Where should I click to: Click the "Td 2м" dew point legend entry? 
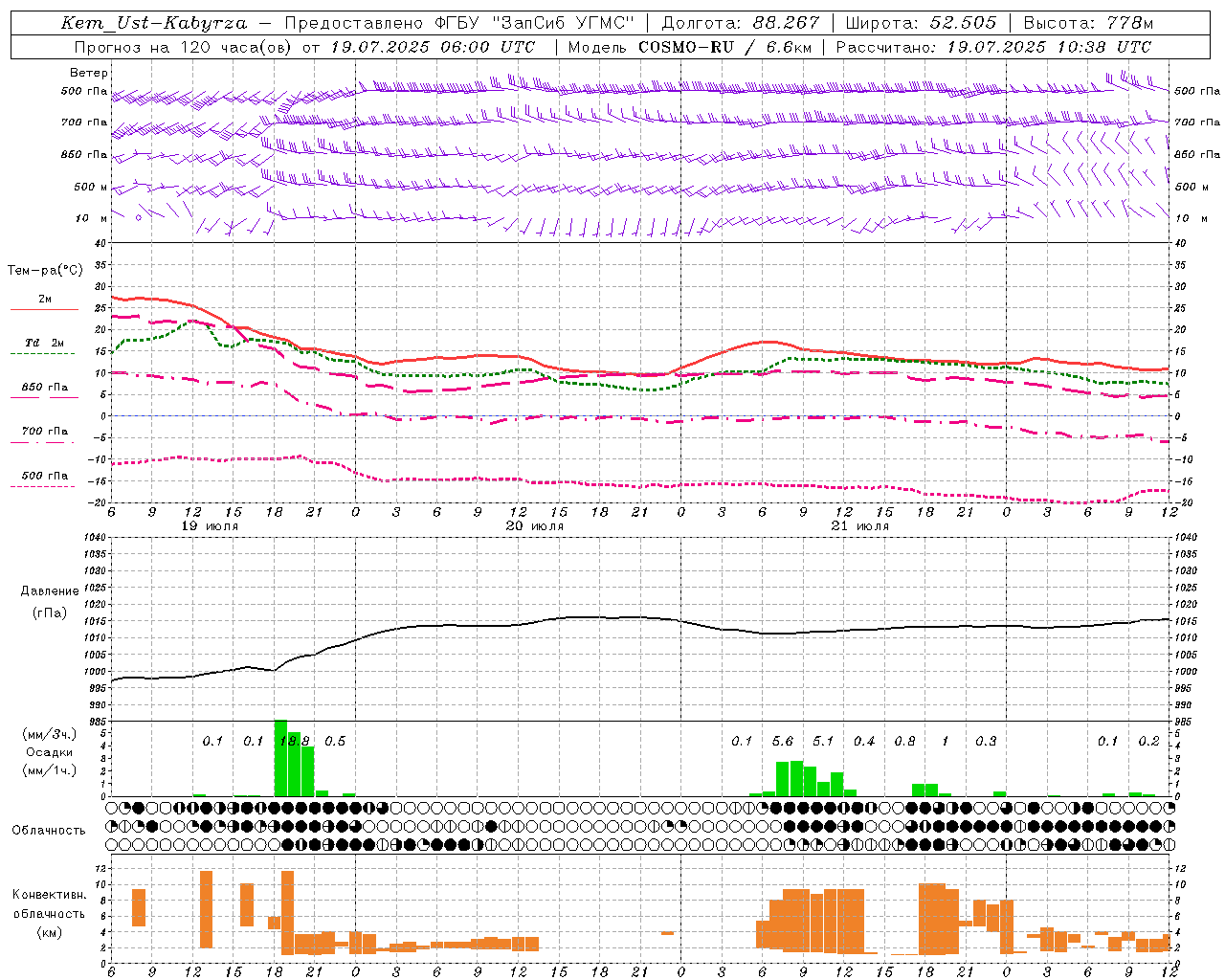45,343
